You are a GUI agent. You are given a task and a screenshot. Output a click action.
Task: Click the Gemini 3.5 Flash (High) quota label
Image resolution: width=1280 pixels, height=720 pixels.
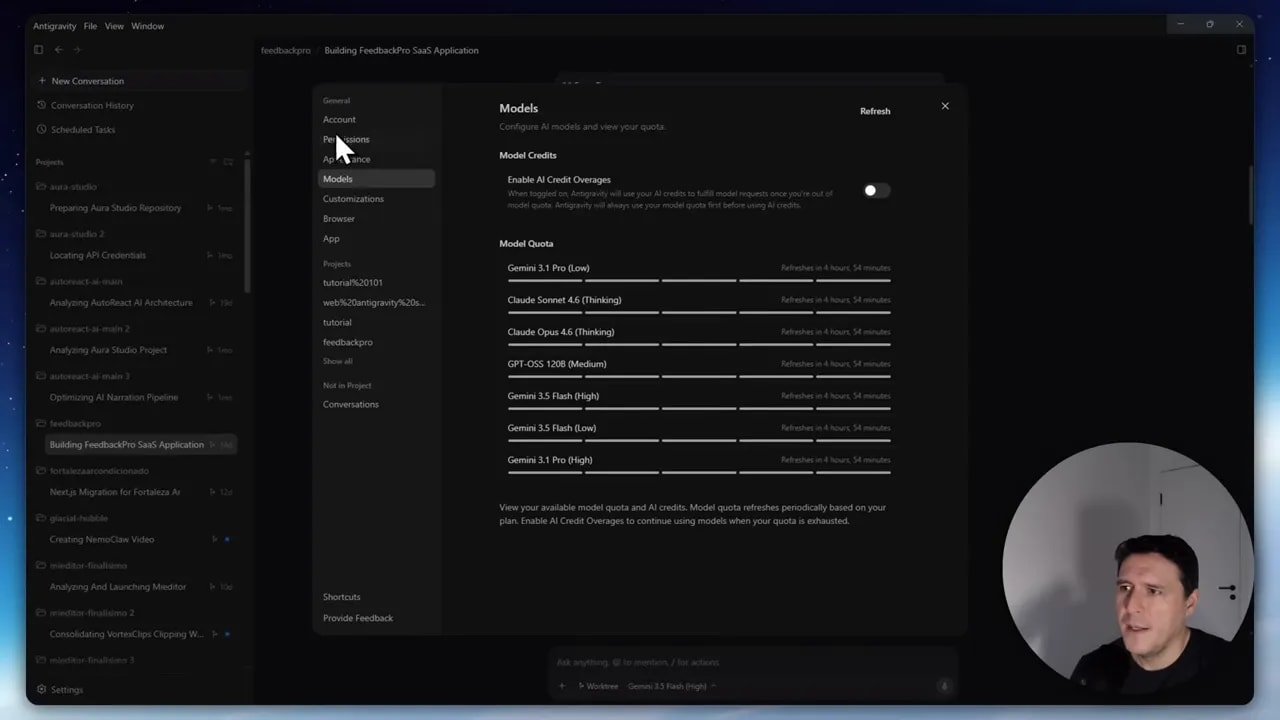pos(553,396)
